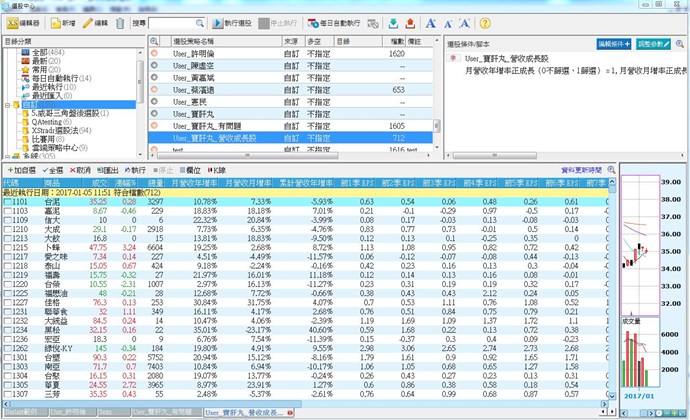This screenshot has width=690, height=420.
Task: Click the magnifier icon in strategy list header
Action: (154, 42)
